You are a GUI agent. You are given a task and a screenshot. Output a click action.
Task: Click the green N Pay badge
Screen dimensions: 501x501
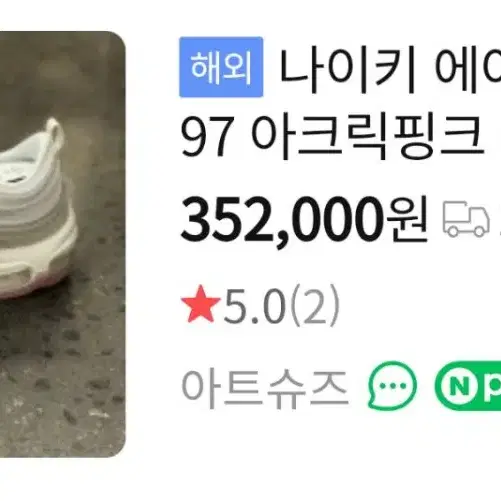pos(468,386)
